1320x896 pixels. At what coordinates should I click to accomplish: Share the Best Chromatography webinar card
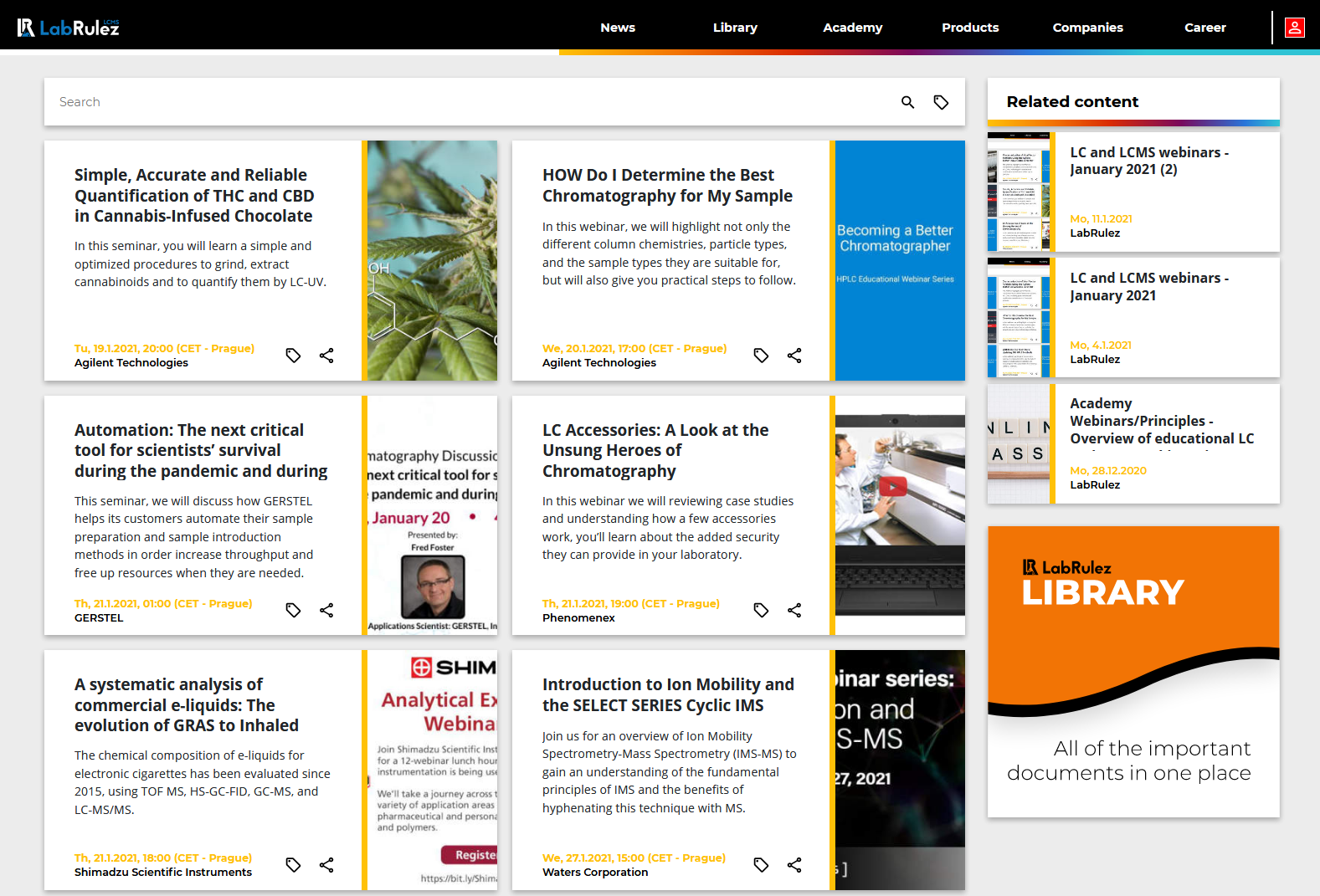tap(794, 356)
